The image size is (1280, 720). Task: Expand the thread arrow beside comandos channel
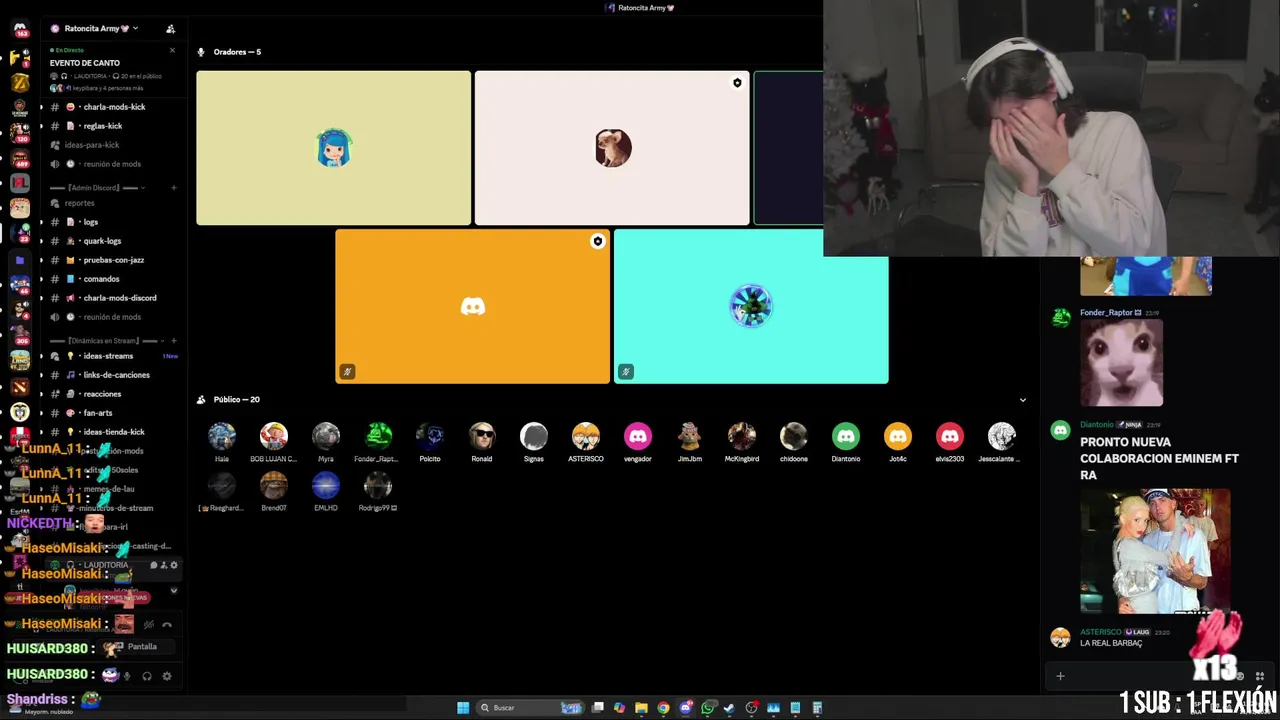[x=41, y=279]
